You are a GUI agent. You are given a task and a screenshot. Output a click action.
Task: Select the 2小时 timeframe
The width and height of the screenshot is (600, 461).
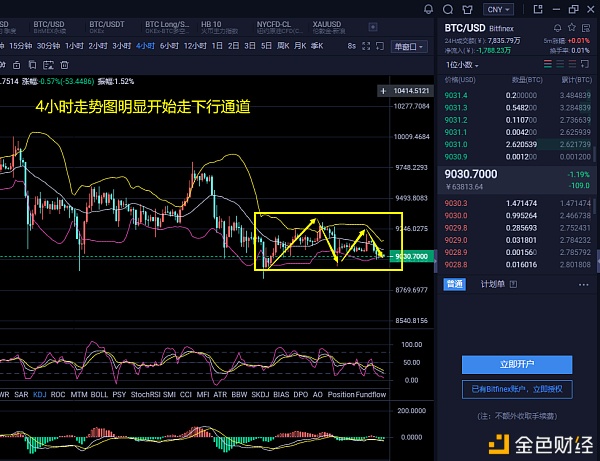[x=98, y=46]
